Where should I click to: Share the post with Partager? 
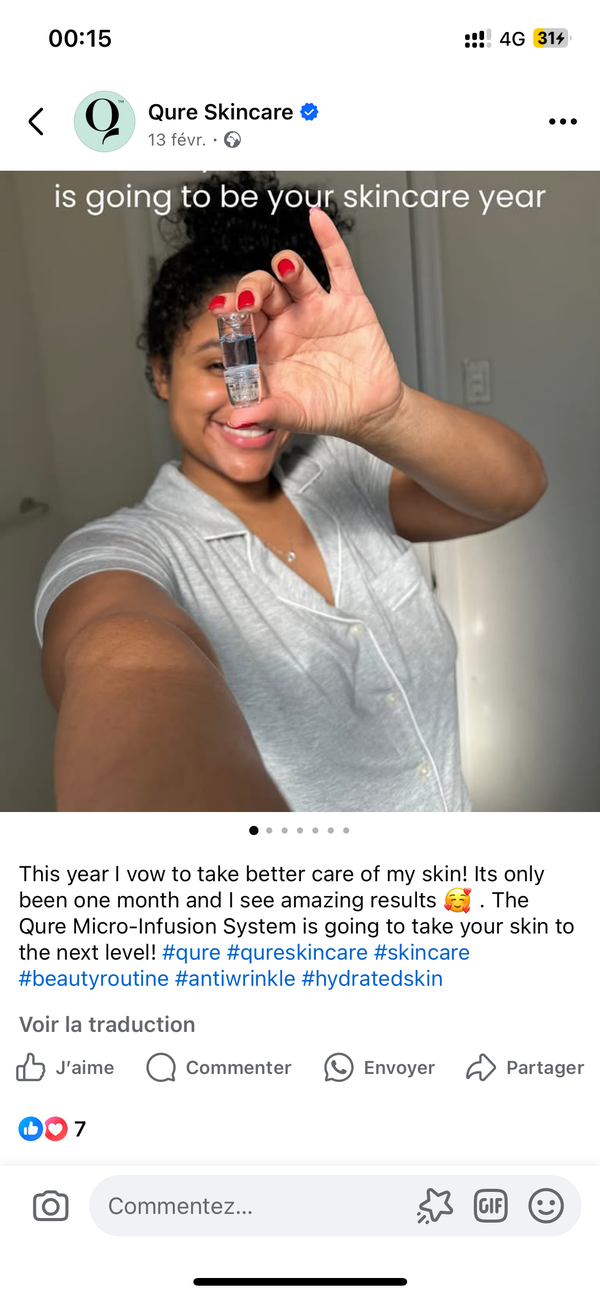[x=525, y=1068]
